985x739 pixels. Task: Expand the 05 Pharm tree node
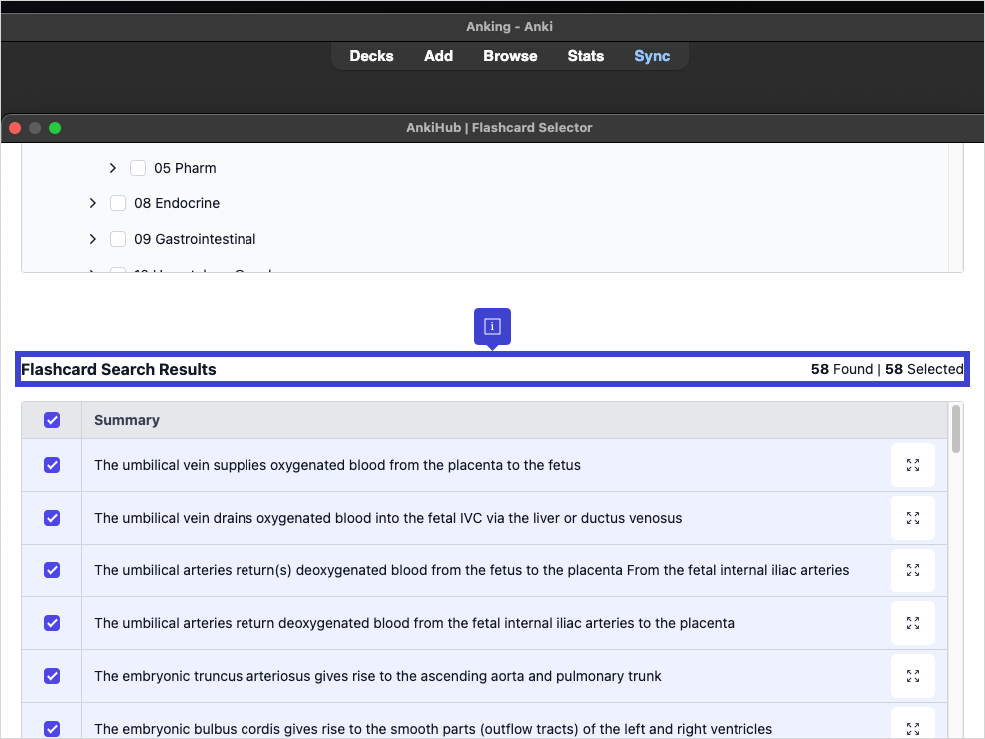pos(113,168)
